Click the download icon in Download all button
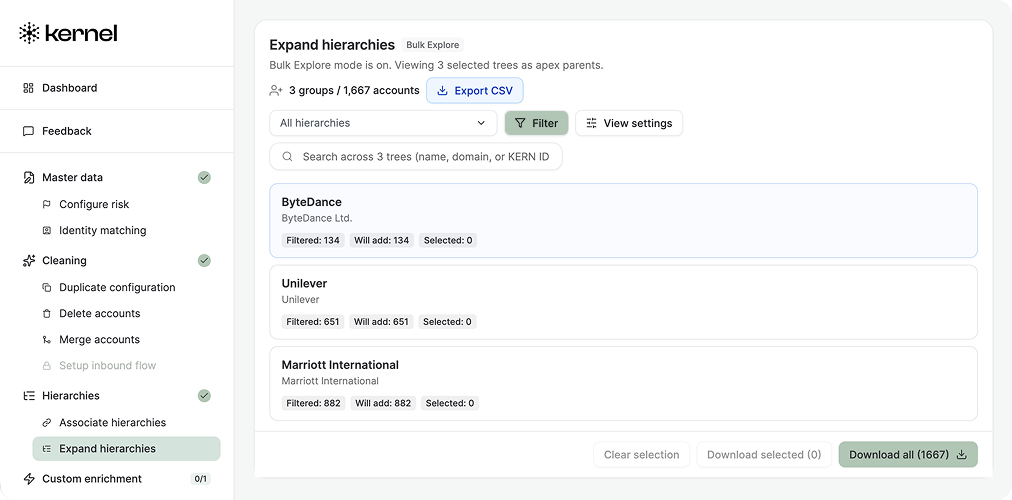This screenshot has width=1012, height=500. (x=961, y=455)
